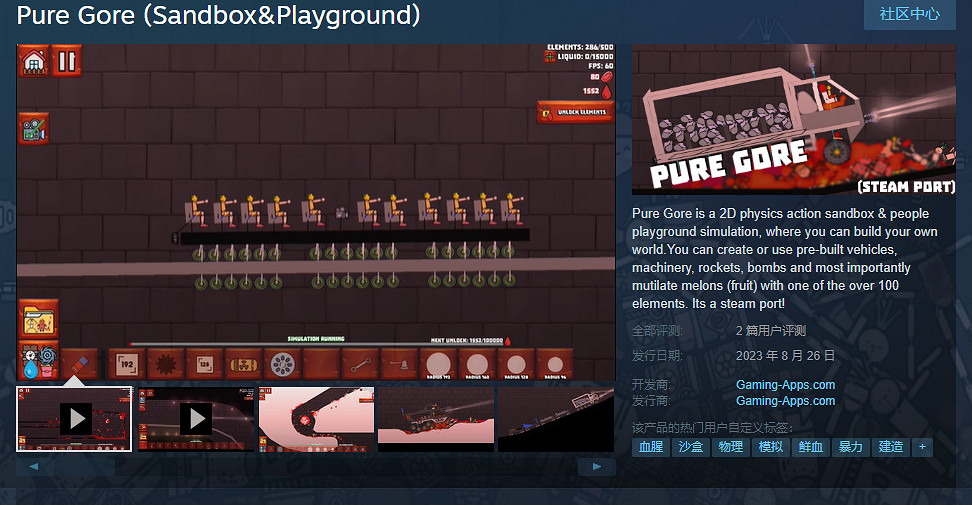Open the 社区中心 community hub button

click(909, 14)
